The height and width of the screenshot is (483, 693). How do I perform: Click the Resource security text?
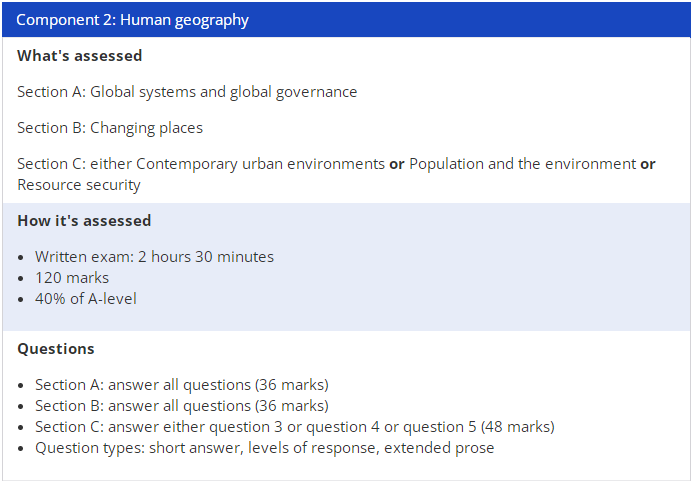pyautogui.click(x=79, y=185)
